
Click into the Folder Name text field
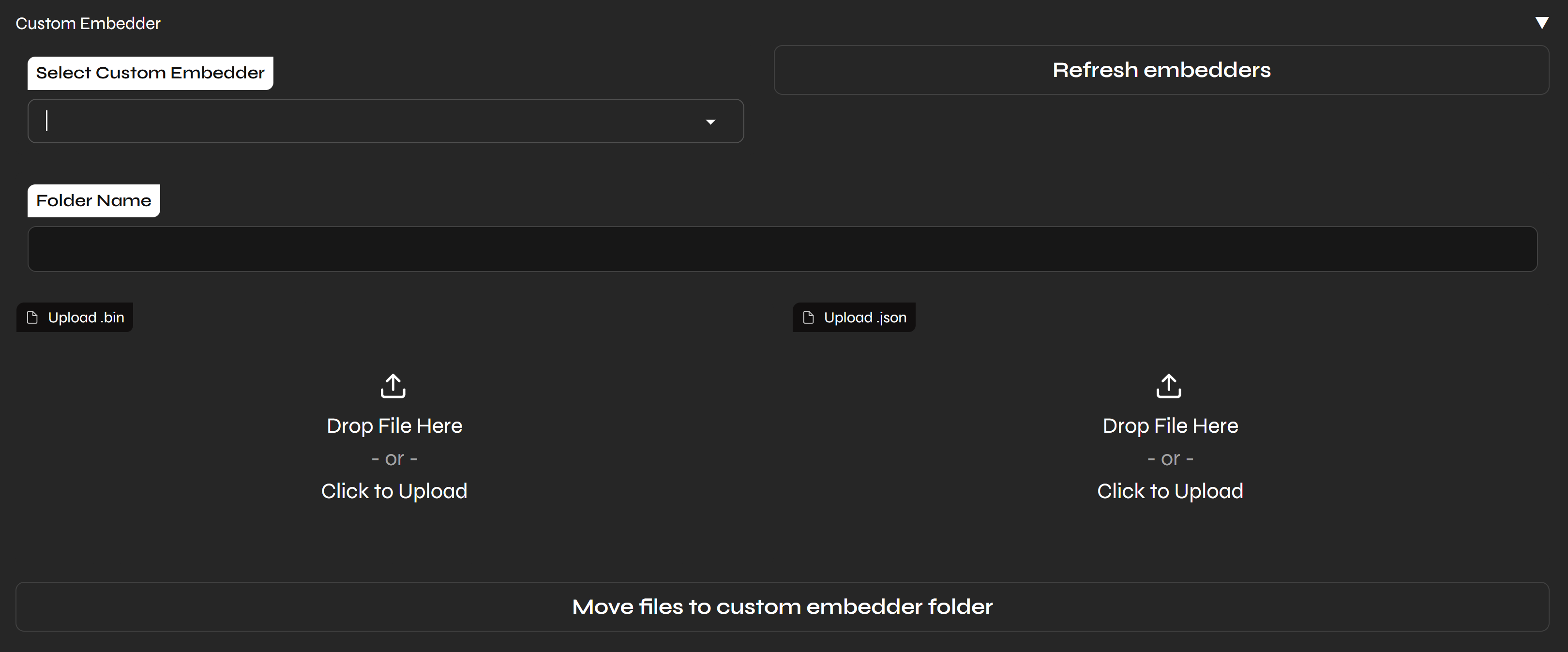782,249
